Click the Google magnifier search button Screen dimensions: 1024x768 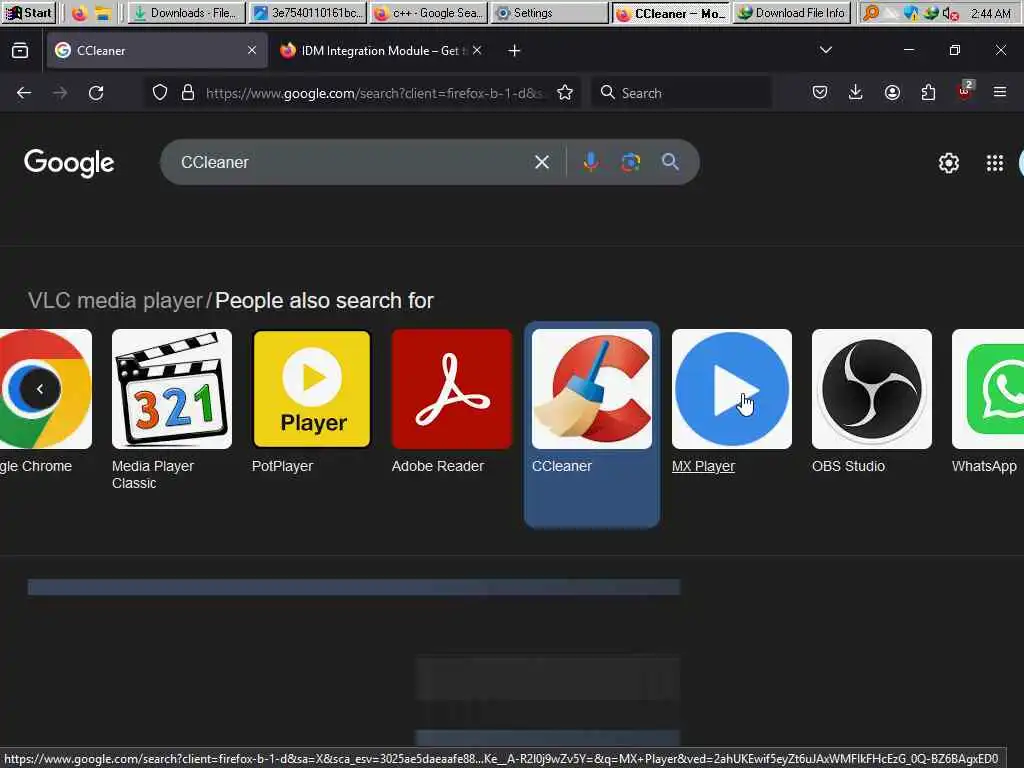point(670,162)
